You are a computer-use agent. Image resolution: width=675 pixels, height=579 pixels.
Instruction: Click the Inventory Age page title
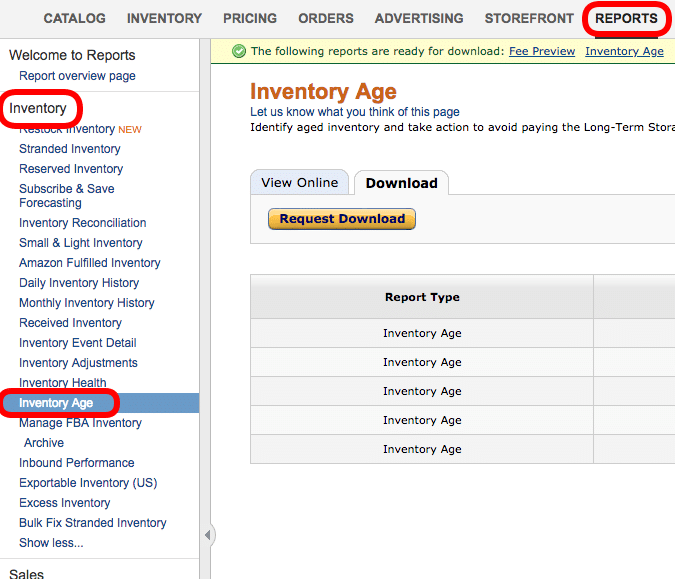(x=323, y=92)
